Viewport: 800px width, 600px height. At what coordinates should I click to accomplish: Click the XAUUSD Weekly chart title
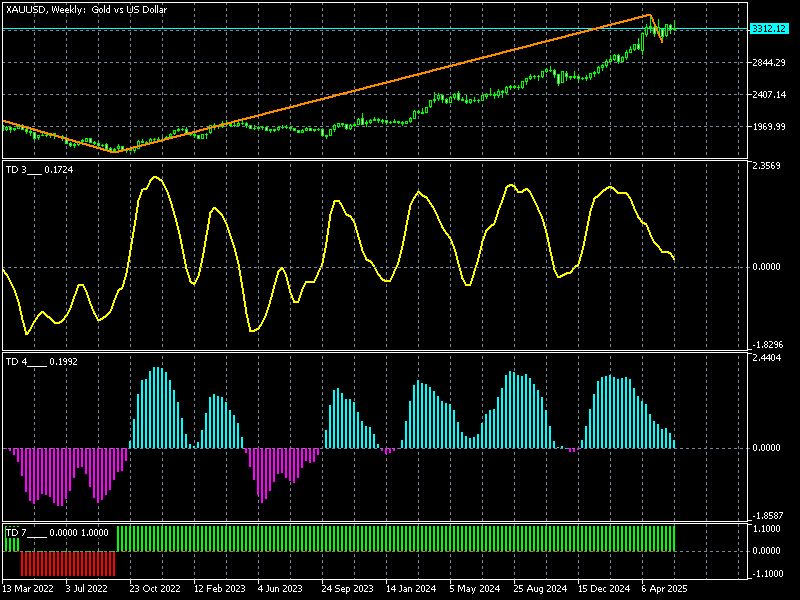click(86, 10)
